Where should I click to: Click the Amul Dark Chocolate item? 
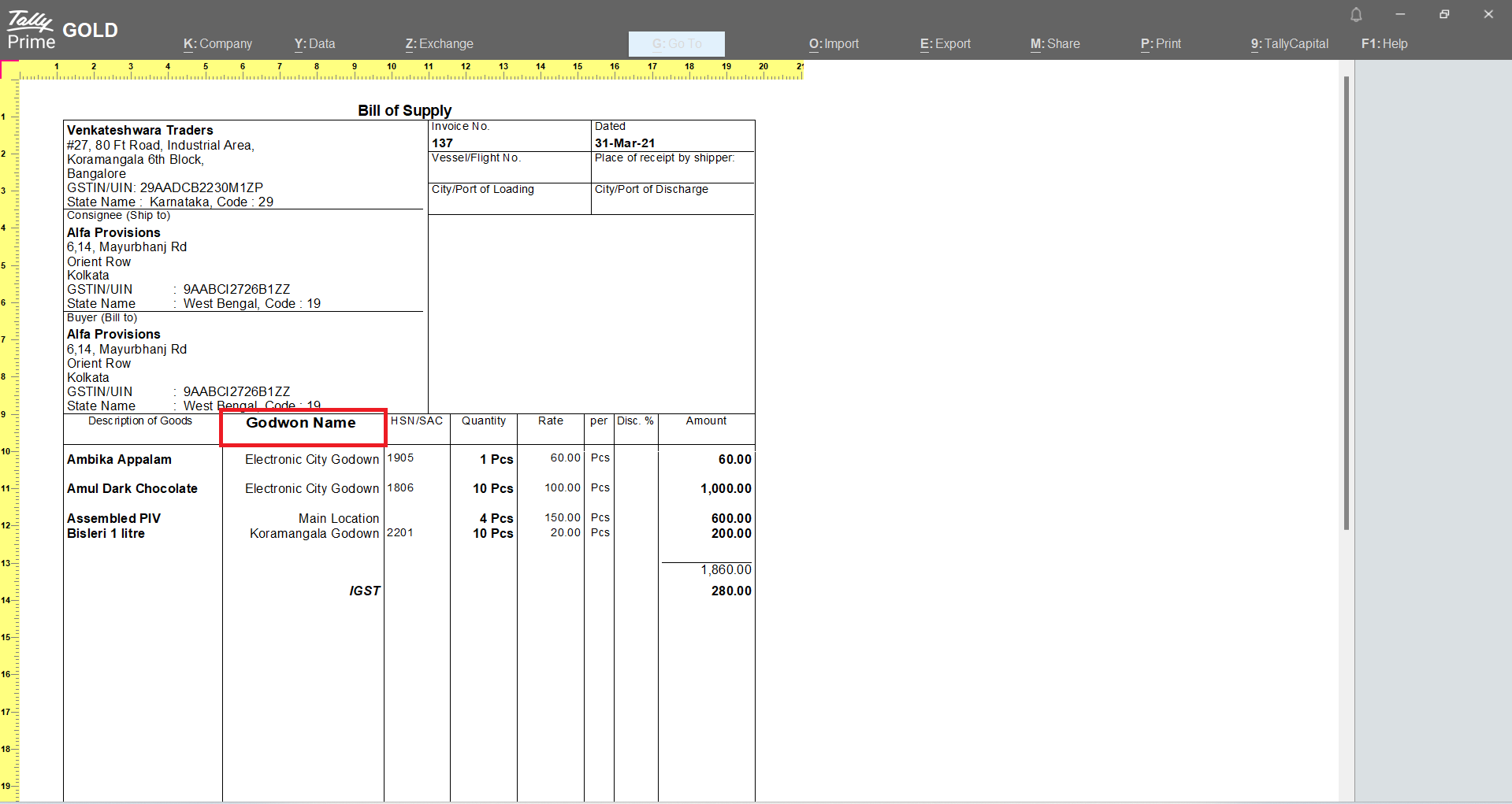(x=132, y=489)
